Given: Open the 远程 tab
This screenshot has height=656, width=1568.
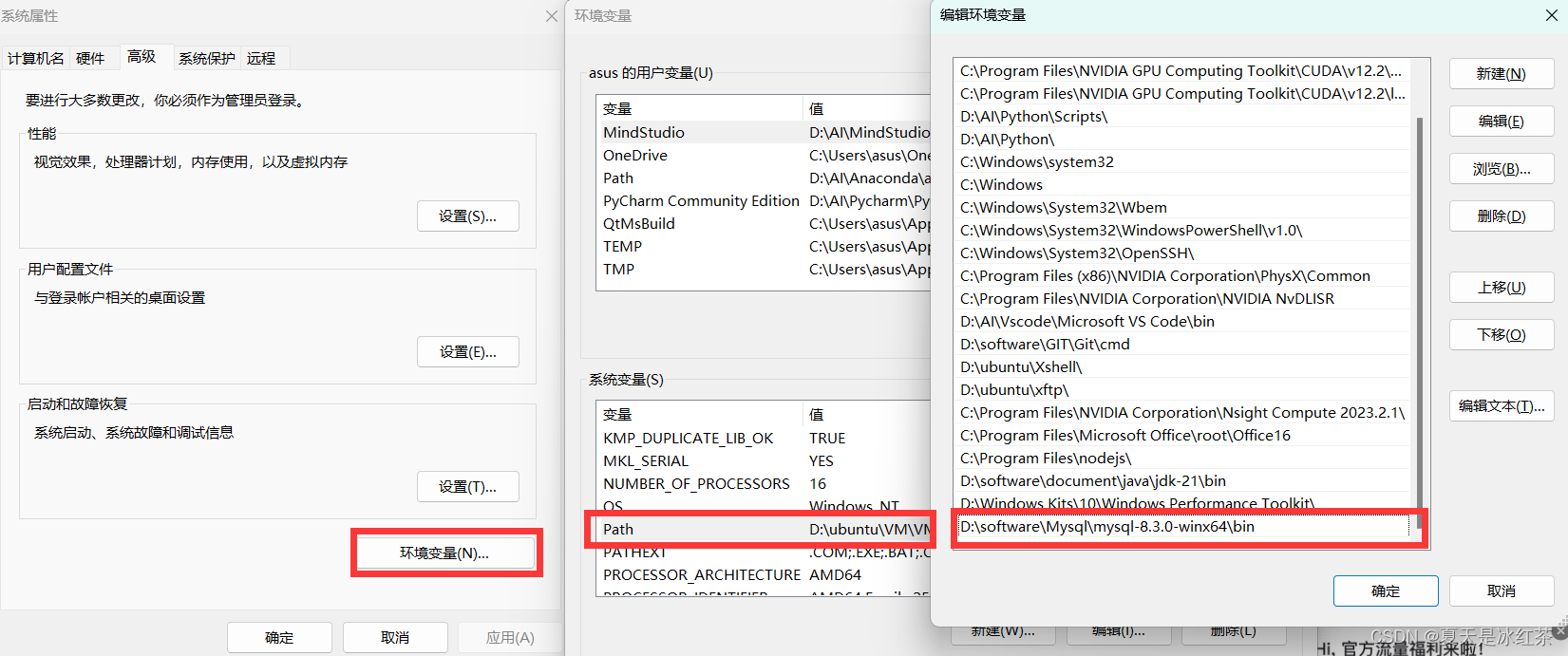Looking at the screenshot, I should pyautogui.click(x=261, y=58).
